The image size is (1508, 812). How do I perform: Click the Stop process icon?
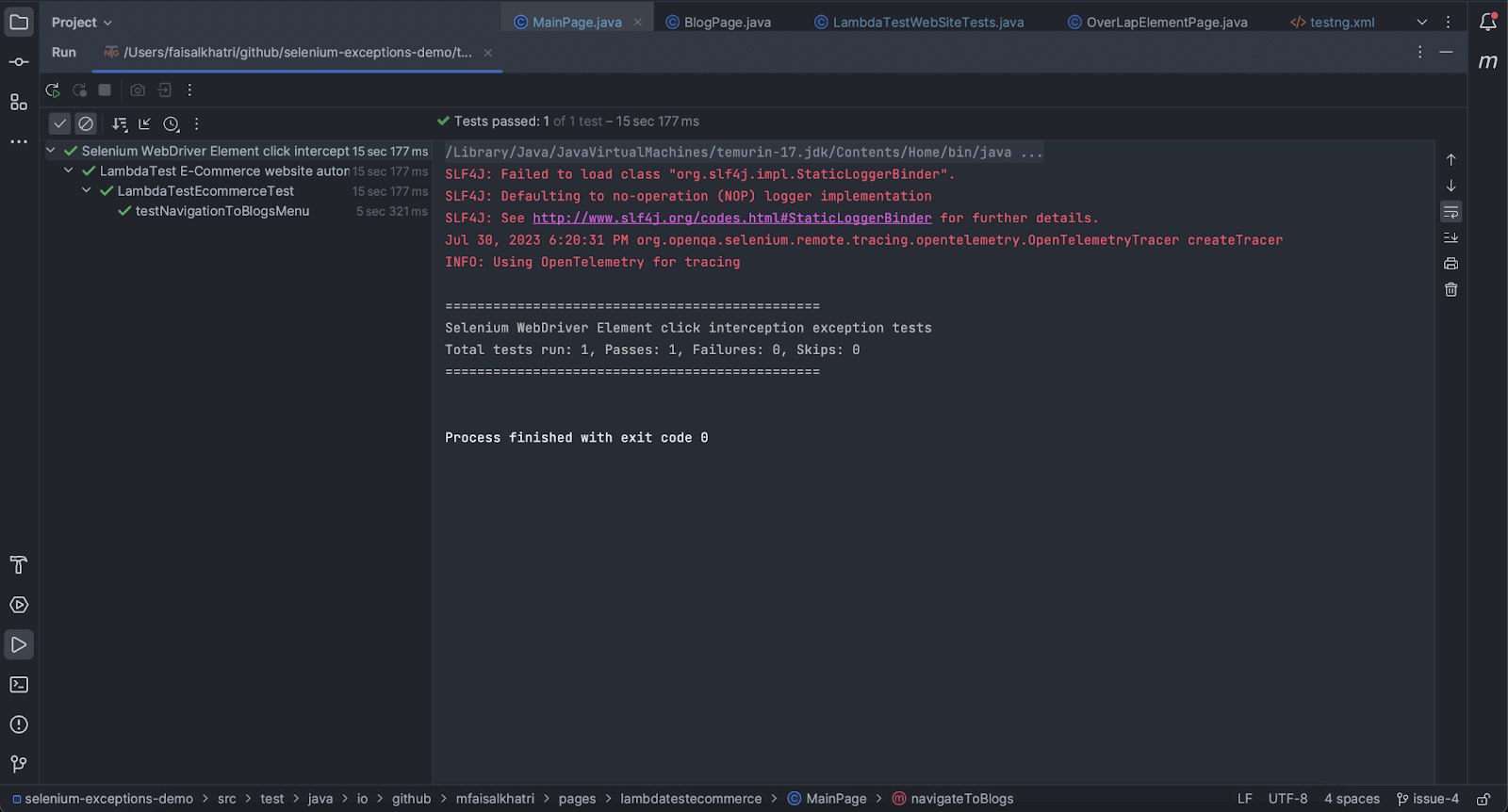click(105, 90)
